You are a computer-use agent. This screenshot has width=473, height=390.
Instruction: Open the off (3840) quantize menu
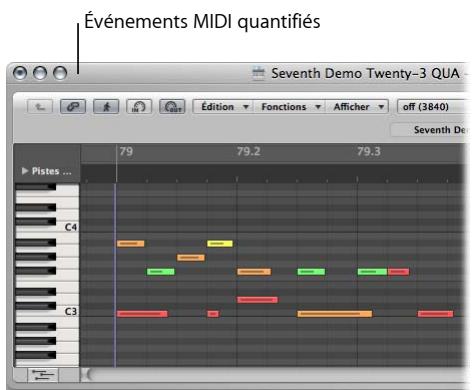click(432, 107)
